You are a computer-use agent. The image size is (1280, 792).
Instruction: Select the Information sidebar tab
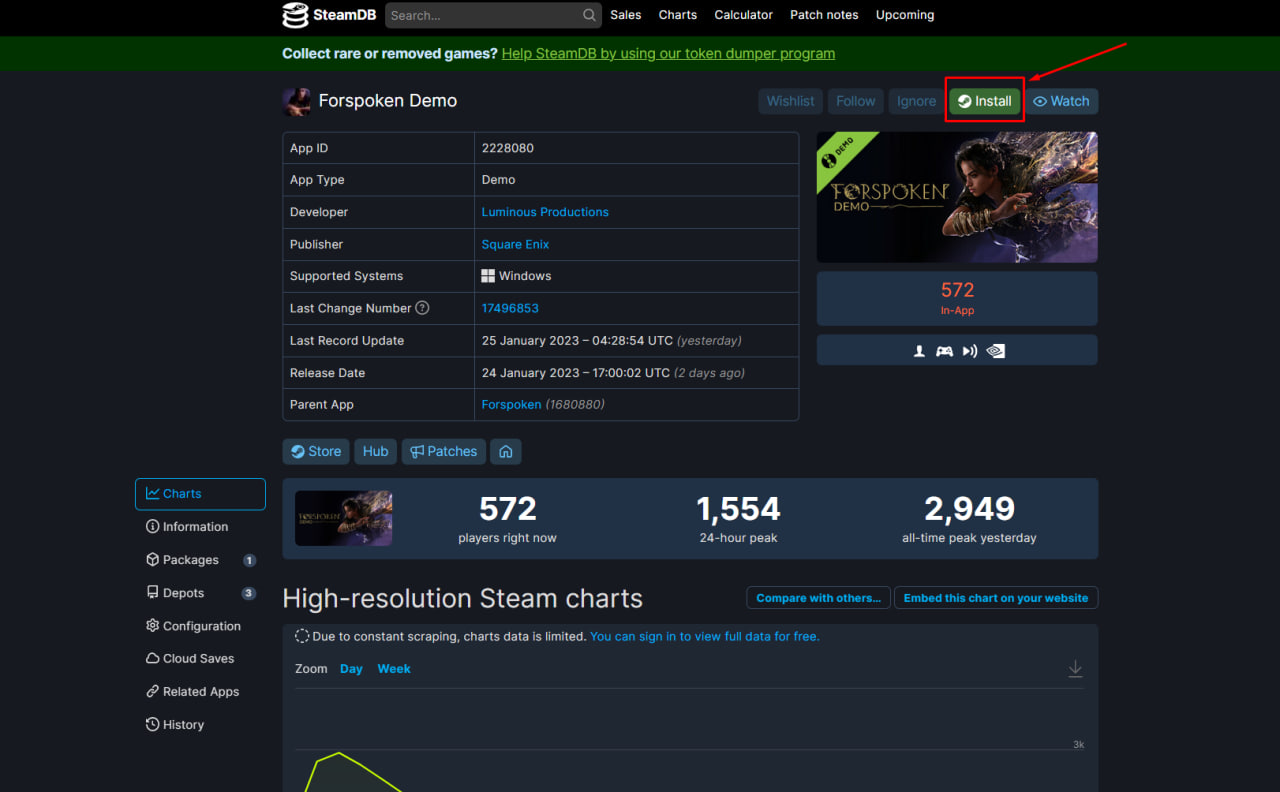(200, 527)
